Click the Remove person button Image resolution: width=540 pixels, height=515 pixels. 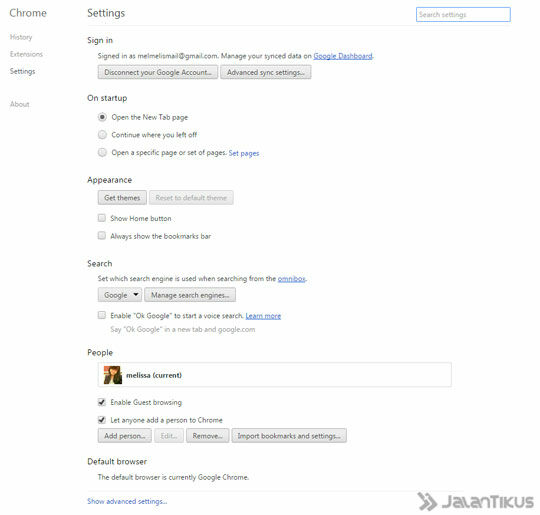tap(208, 436)
